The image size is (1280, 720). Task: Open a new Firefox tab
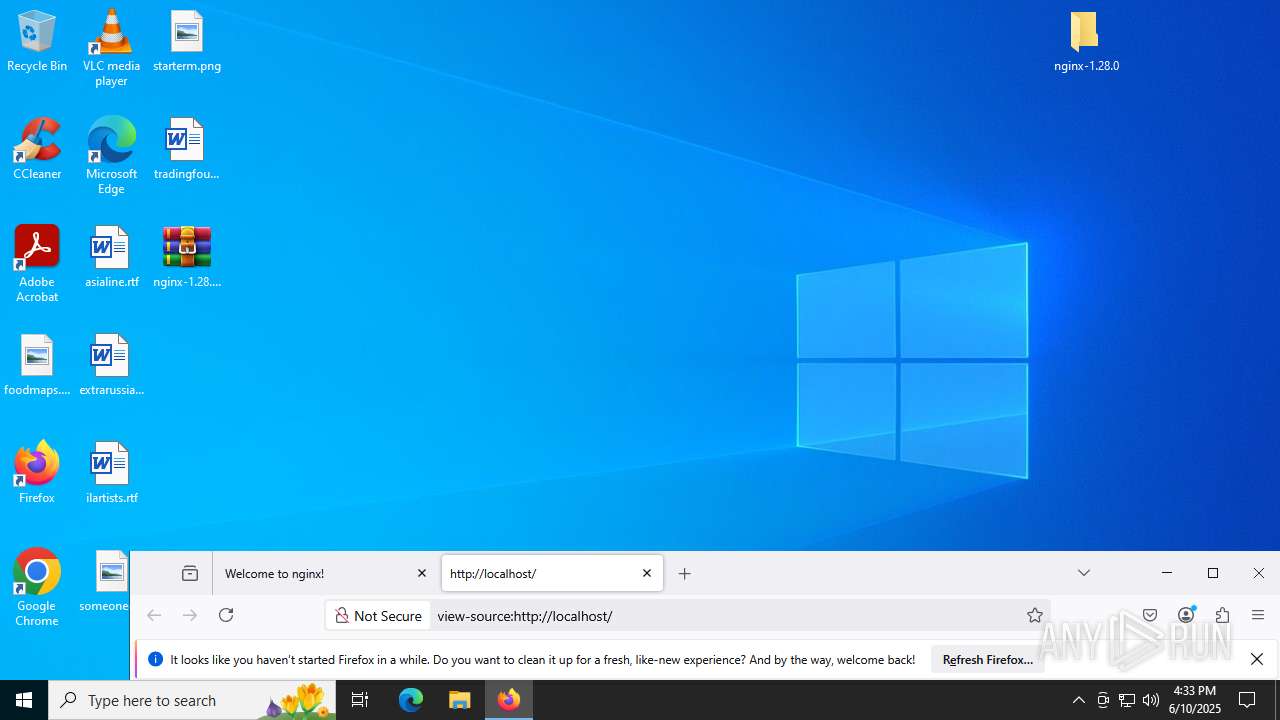coord(685,574)
